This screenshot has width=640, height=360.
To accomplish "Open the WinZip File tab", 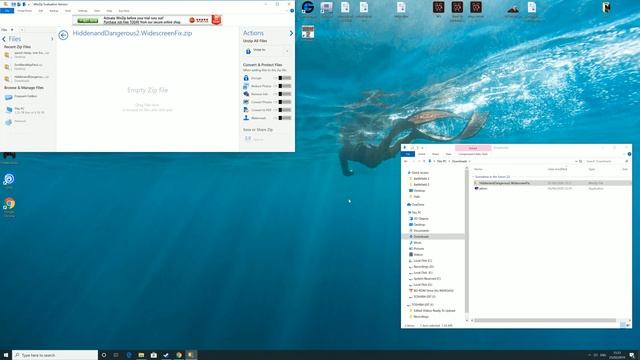I will (7, 11).
